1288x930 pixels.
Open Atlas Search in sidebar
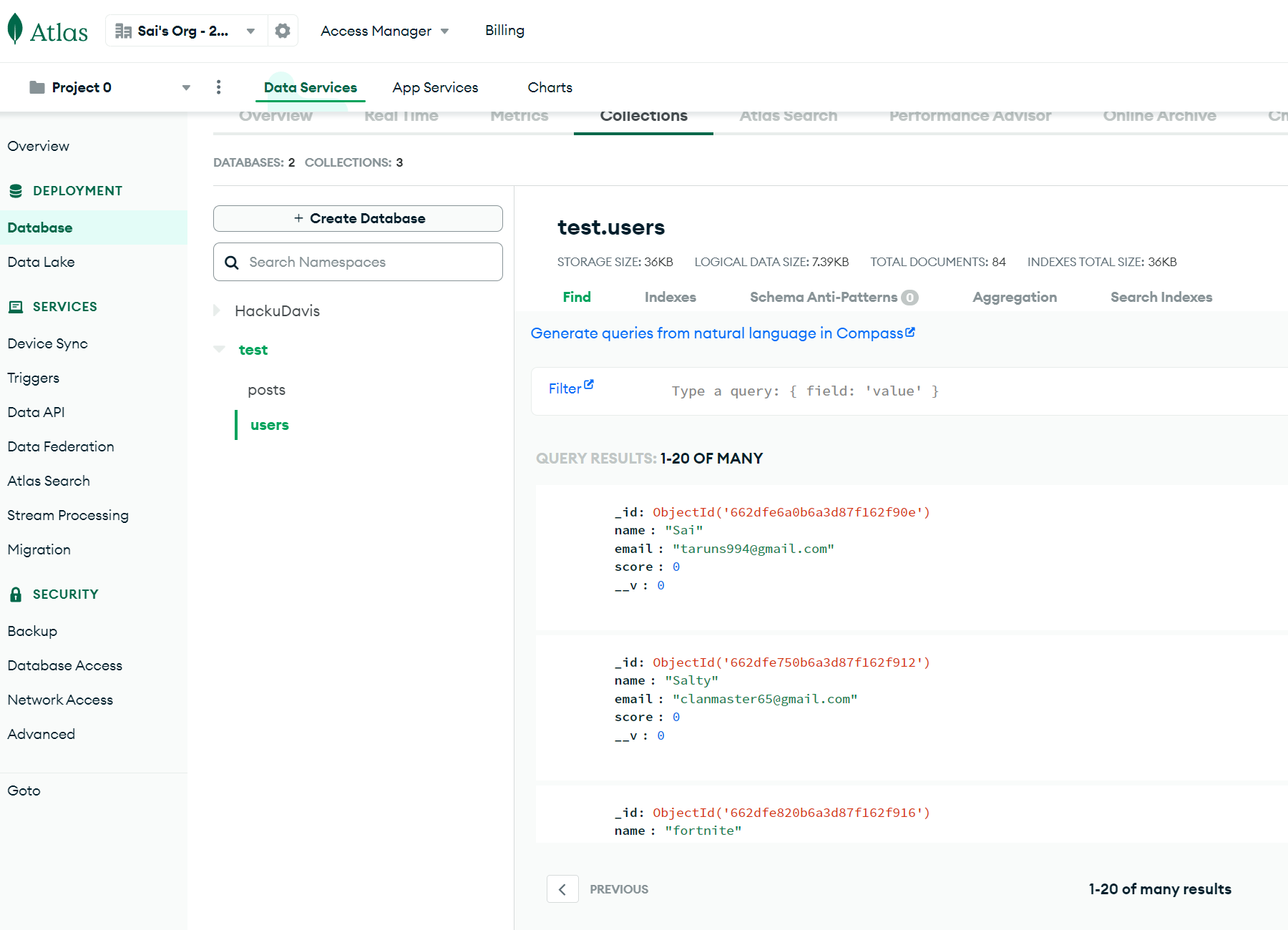(x=49, y=481)
